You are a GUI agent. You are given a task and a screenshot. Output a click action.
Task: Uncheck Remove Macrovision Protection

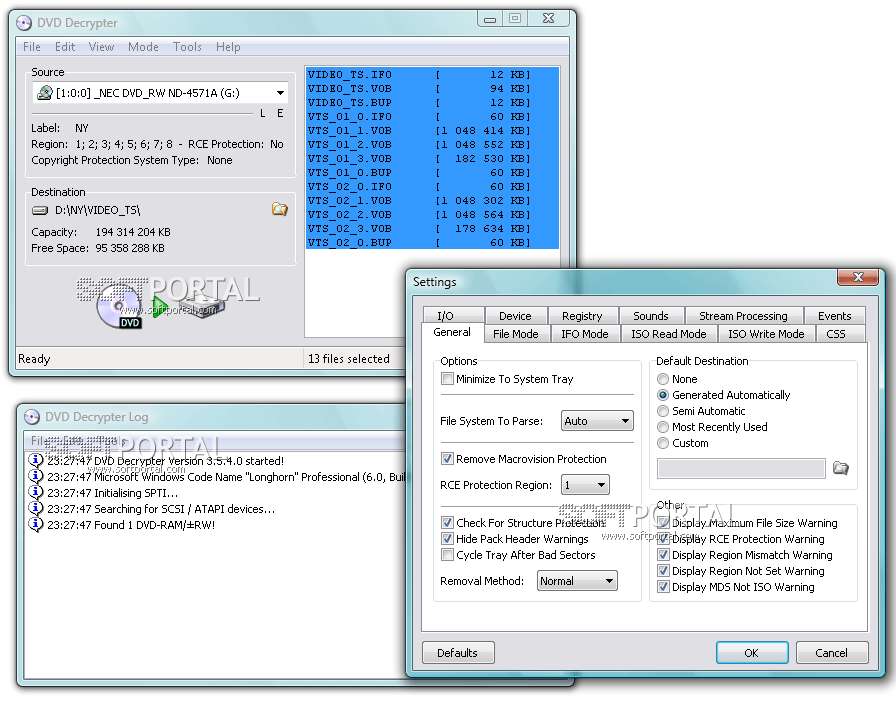tap(448, 459)
